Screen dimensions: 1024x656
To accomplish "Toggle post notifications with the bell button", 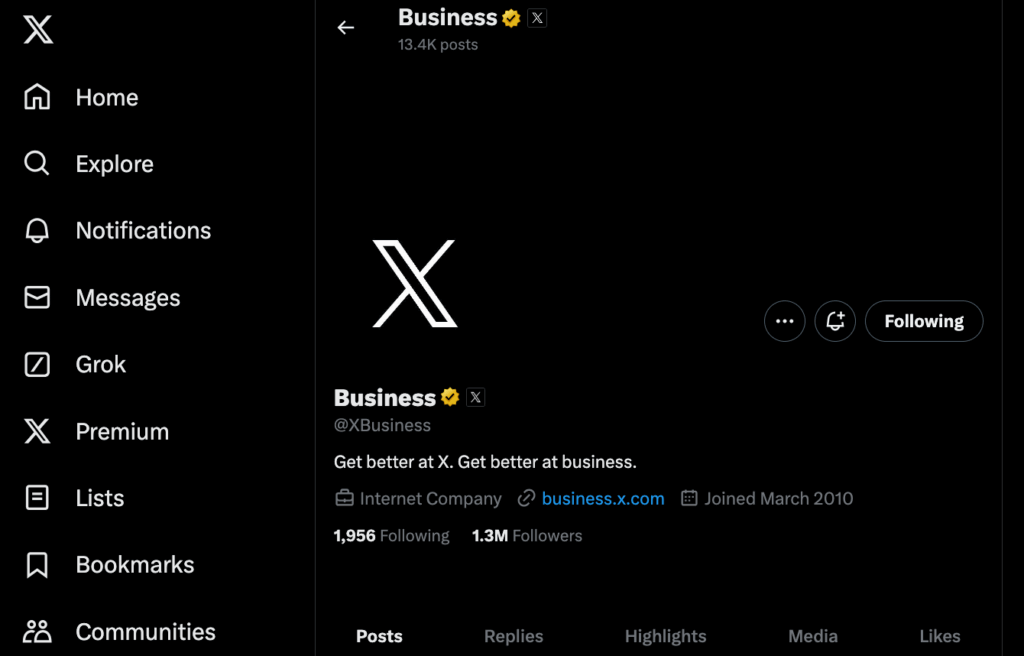I will [835, 321].
